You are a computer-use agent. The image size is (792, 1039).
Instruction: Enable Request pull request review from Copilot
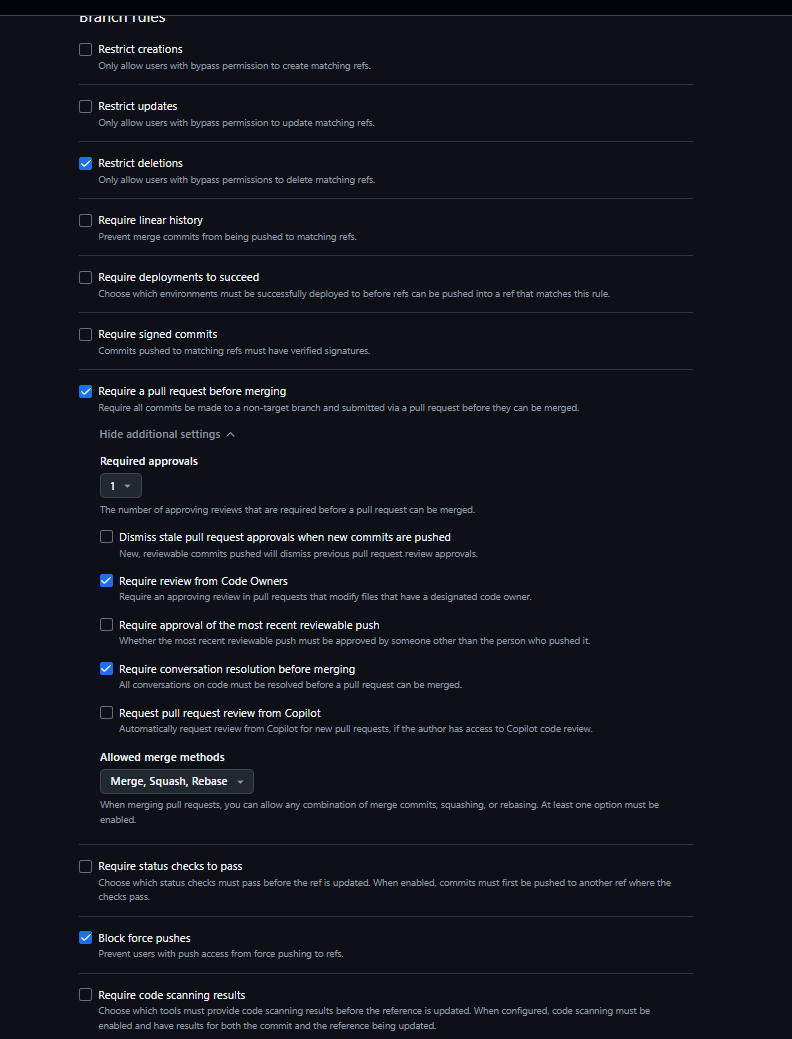point(107,713)
